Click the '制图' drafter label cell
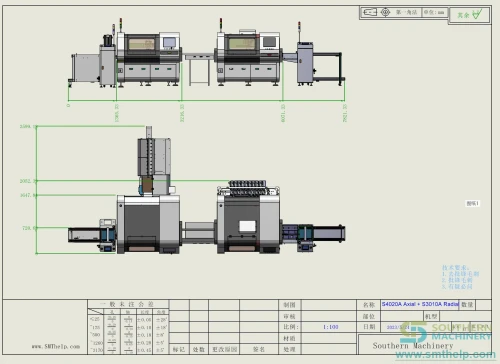The image size is (500, 364). pos(290,305)
